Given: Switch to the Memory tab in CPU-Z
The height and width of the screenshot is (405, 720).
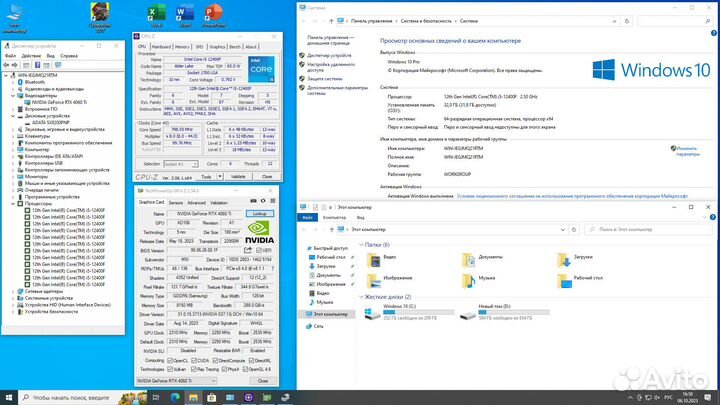Looking at the screenshot, I should (x=182, y=47).
